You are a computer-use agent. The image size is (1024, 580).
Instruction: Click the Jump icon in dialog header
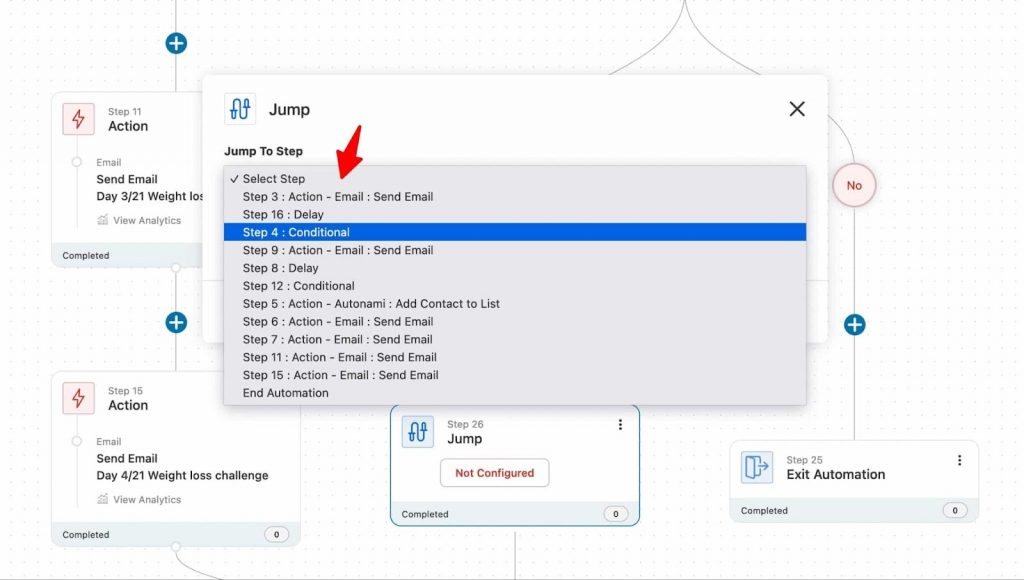point(240,108)
